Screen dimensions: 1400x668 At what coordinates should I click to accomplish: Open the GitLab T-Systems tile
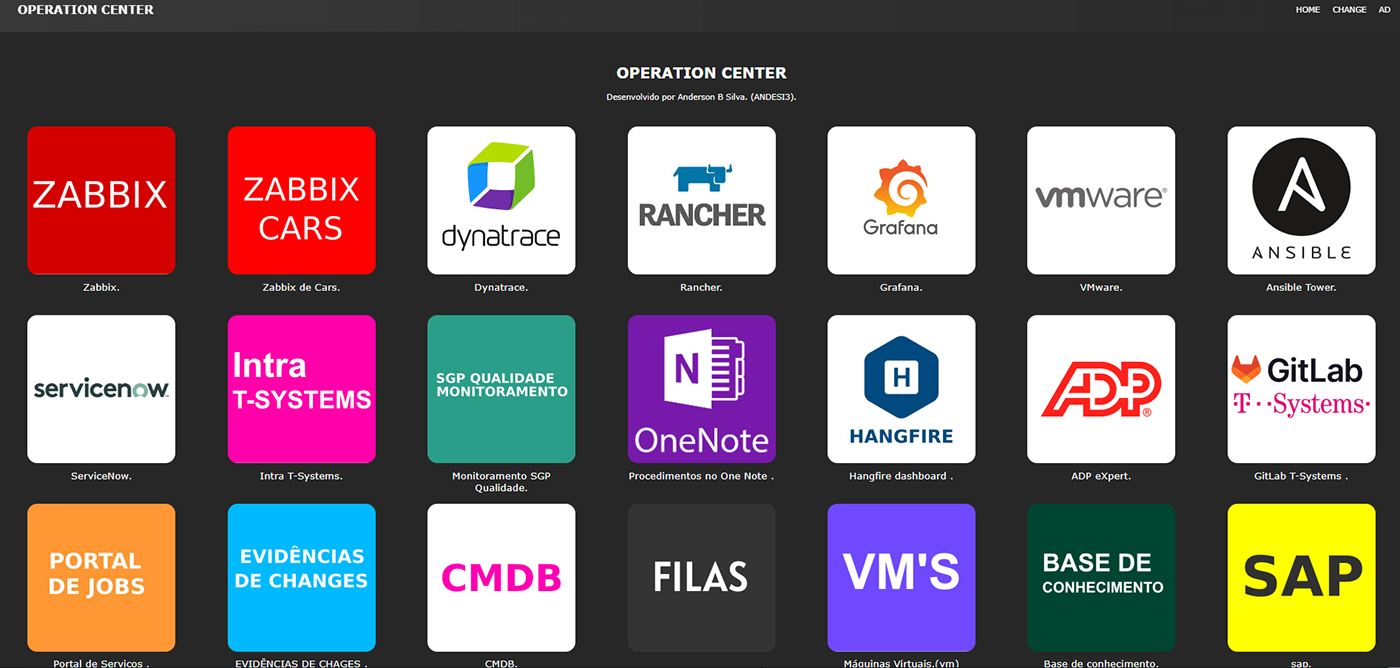click(x=1301, y=389)
